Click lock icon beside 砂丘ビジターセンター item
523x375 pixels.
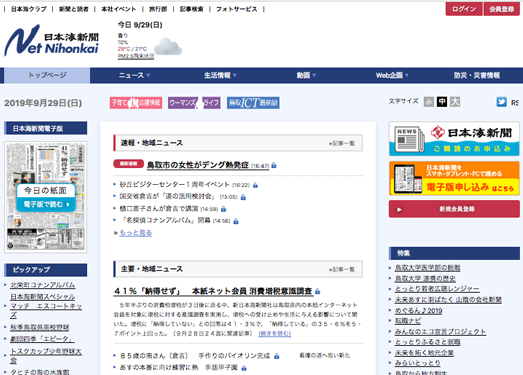coord(255,185)
